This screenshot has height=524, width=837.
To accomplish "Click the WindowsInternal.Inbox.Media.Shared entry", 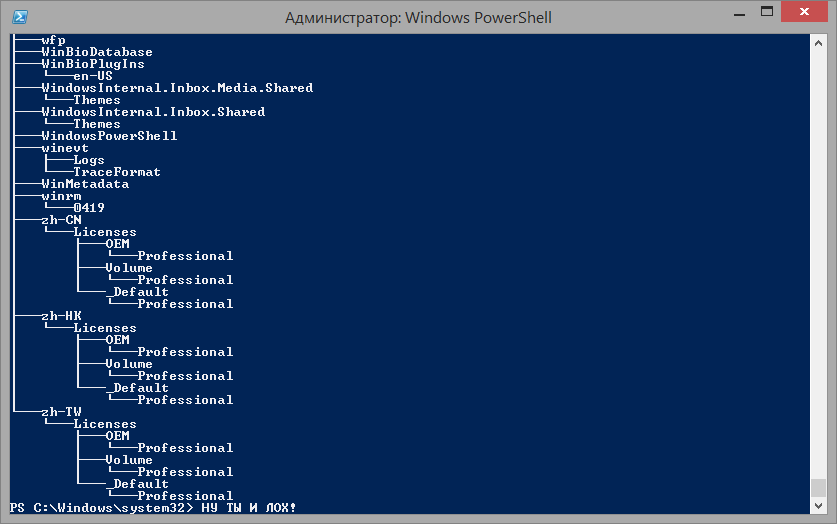I will (x=176, y=88).
